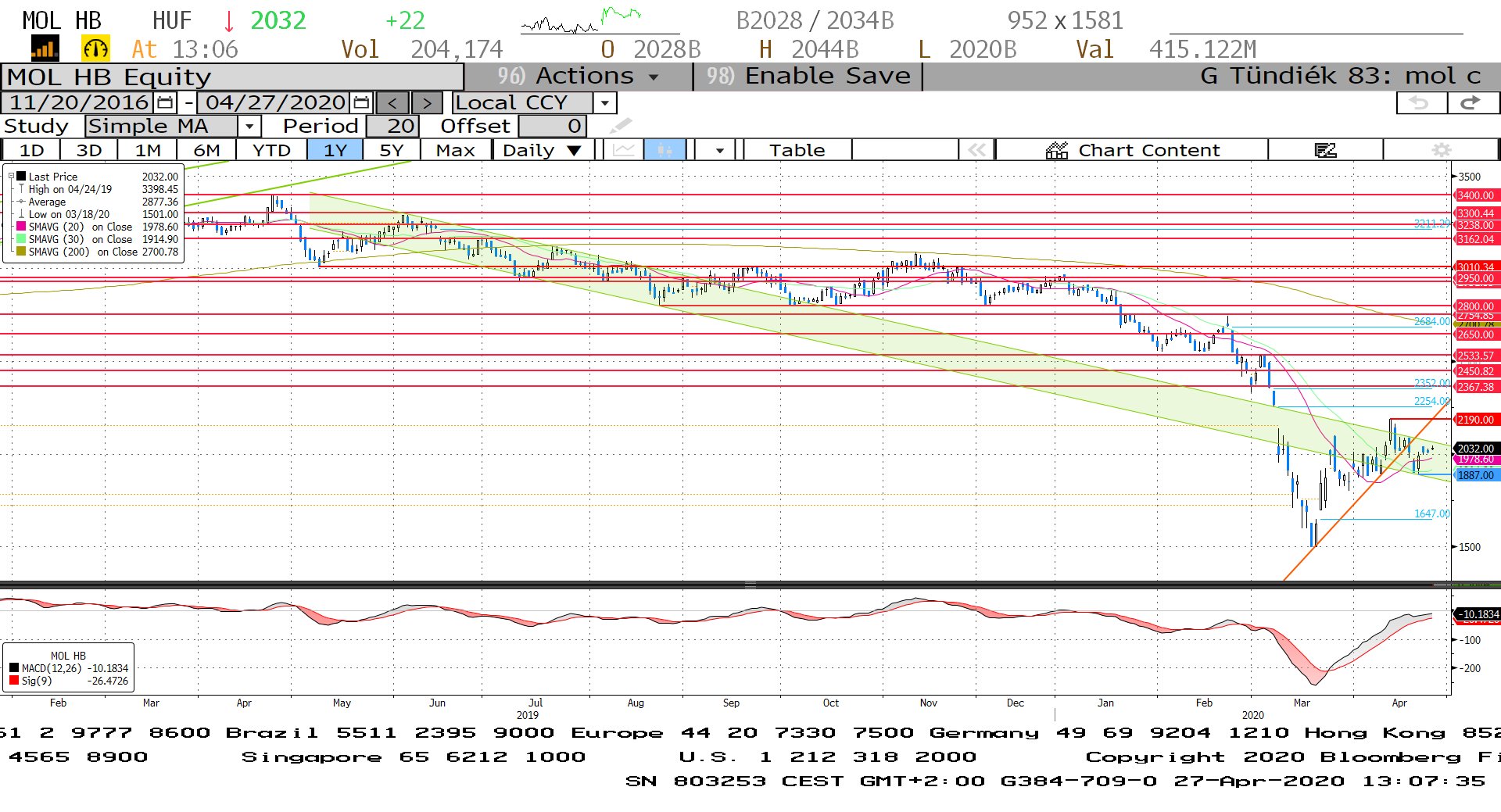Select the YTD time range tab
The height and width of the screenshot is (812, 1501).
pos(271,150)
